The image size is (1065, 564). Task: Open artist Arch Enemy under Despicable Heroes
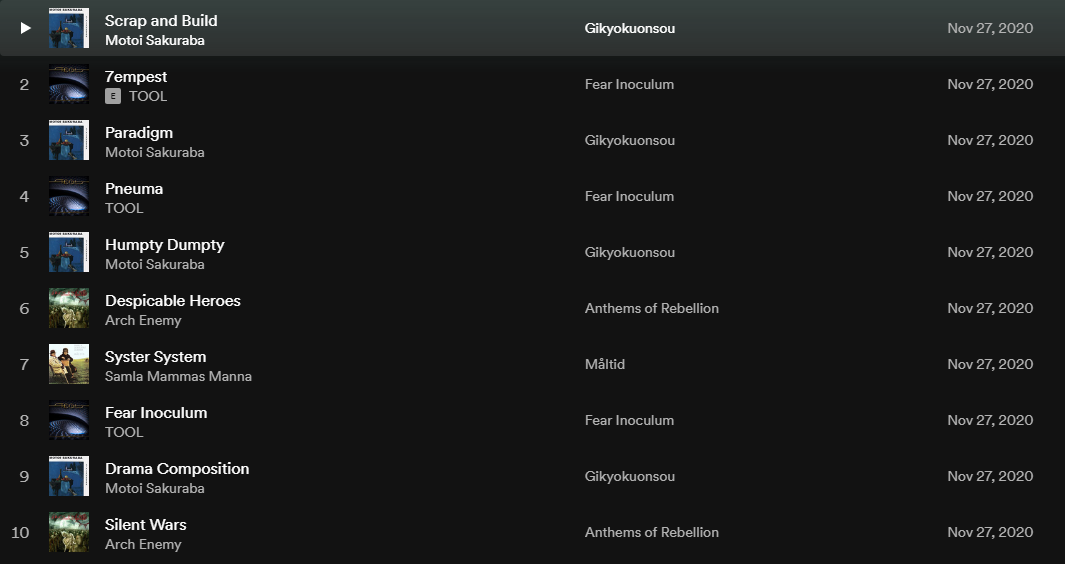coord(143,320)
